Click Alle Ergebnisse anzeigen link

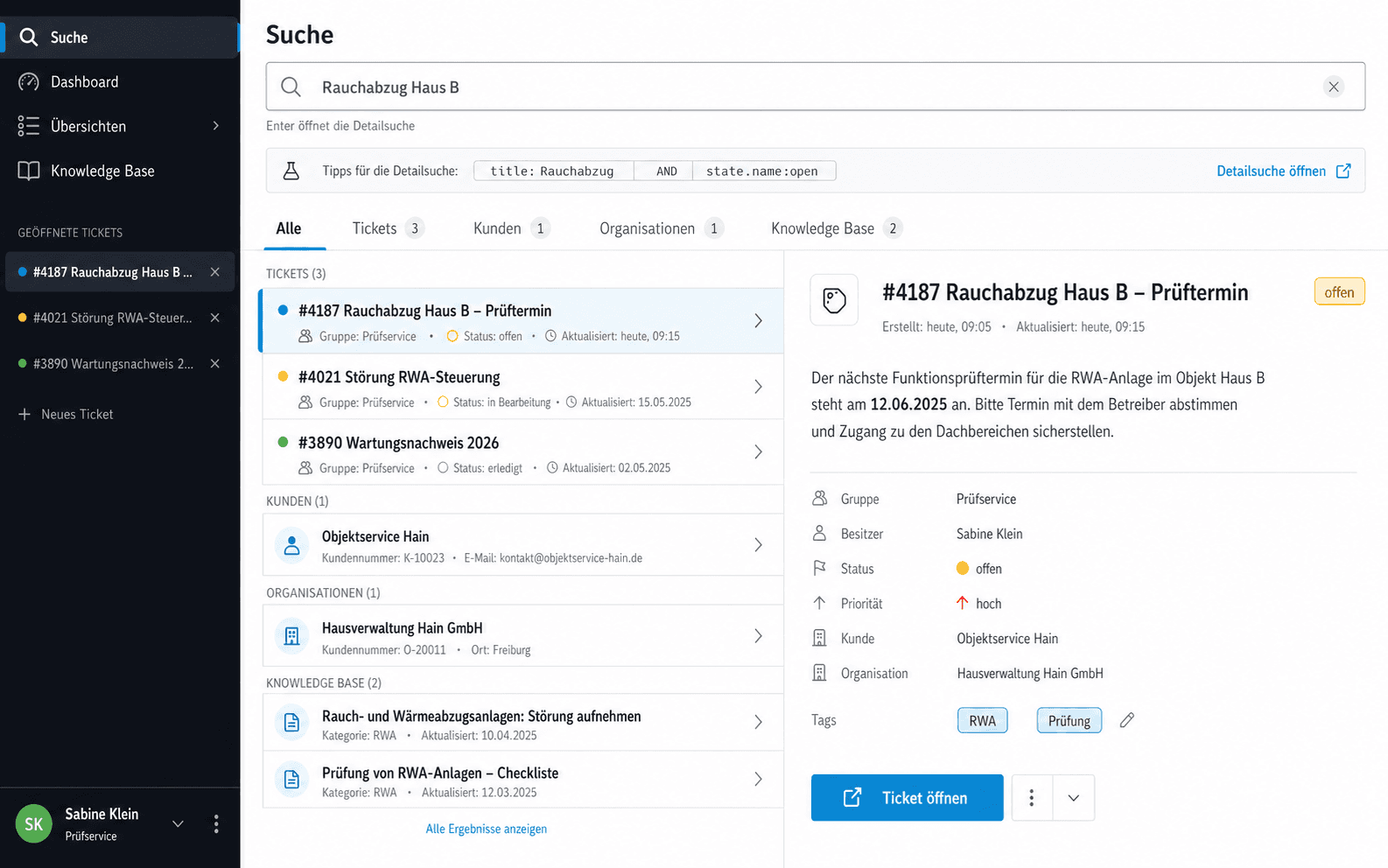(x=487, y=829)
